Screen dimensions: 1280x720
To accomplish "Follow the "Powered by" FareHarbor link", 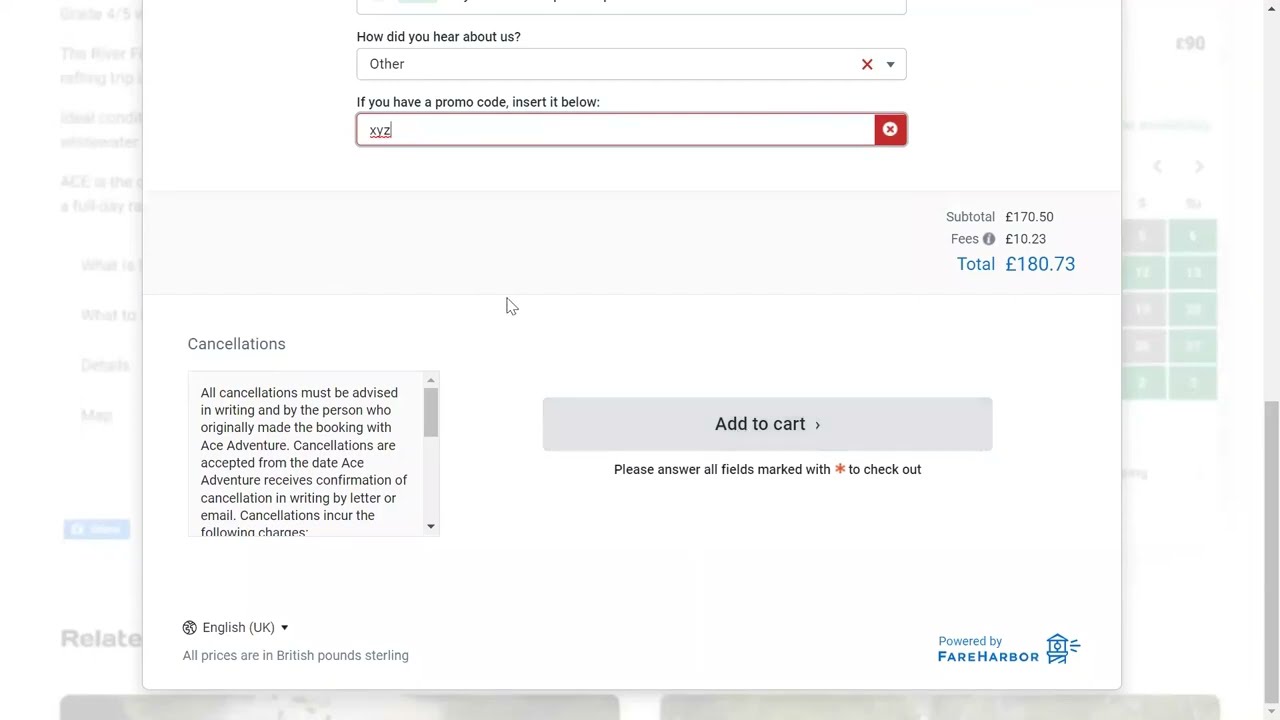I will [x=988, y=649].
